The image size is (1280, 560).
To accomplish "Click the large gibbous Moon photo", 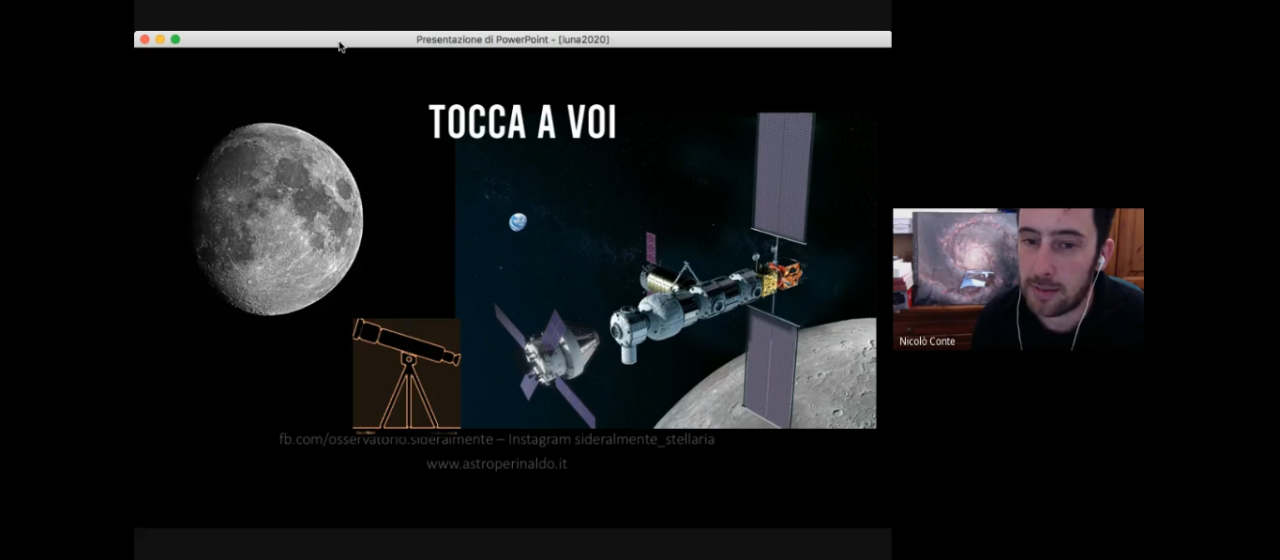I will [278, 218].
